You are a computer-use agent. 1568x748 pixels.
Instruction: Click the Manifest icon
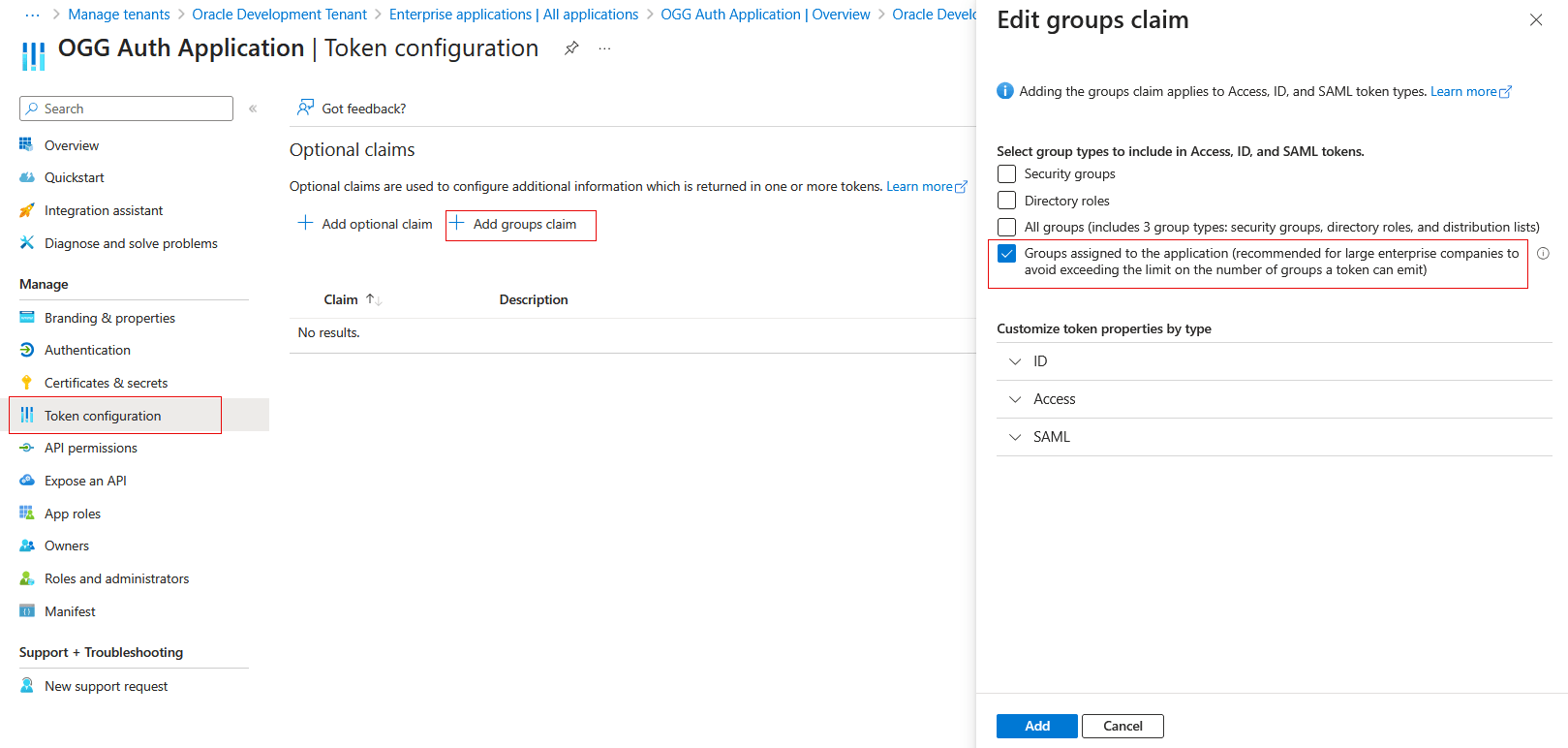27,611
